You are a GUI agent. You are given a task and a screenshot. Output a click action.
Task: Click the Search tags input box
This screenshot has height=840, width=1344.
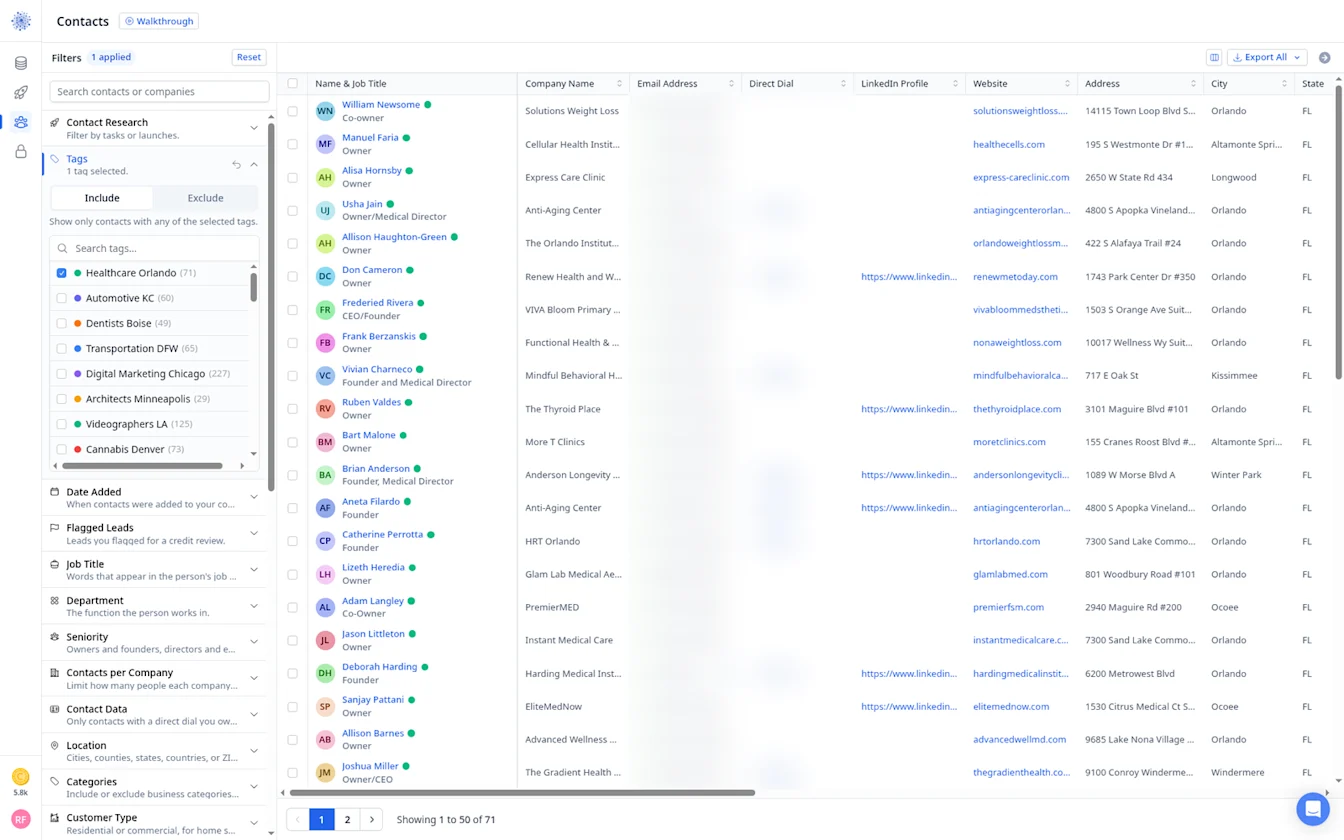pyautogui.click(x=154, y=248)
